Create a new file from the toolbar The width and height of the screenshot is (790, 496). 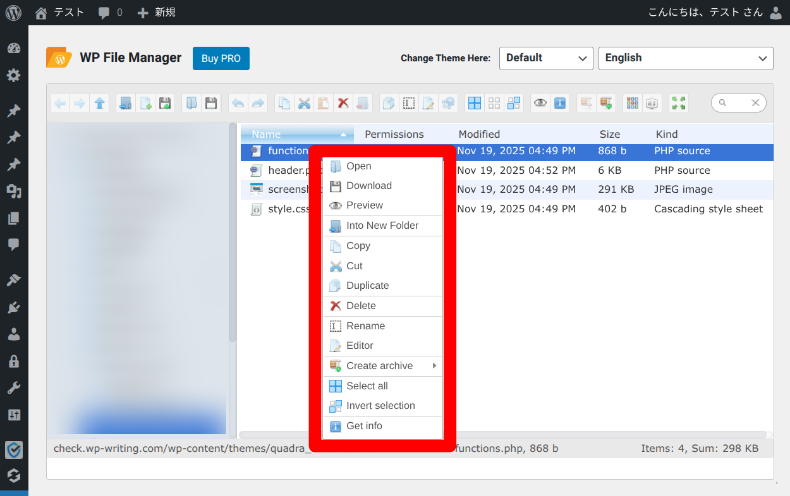[146, 104]
